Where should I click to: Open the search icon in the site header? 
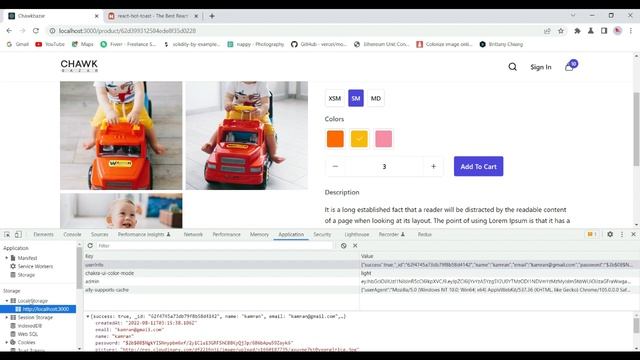point(512,67)
